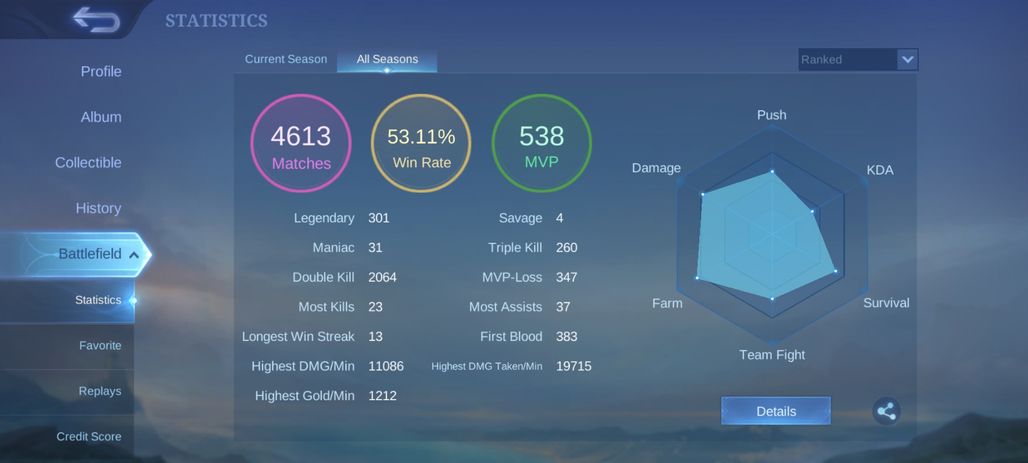Tap the 538 MVP circle
This screenshot has width=1028, height=463.
(x=542, y=143)
